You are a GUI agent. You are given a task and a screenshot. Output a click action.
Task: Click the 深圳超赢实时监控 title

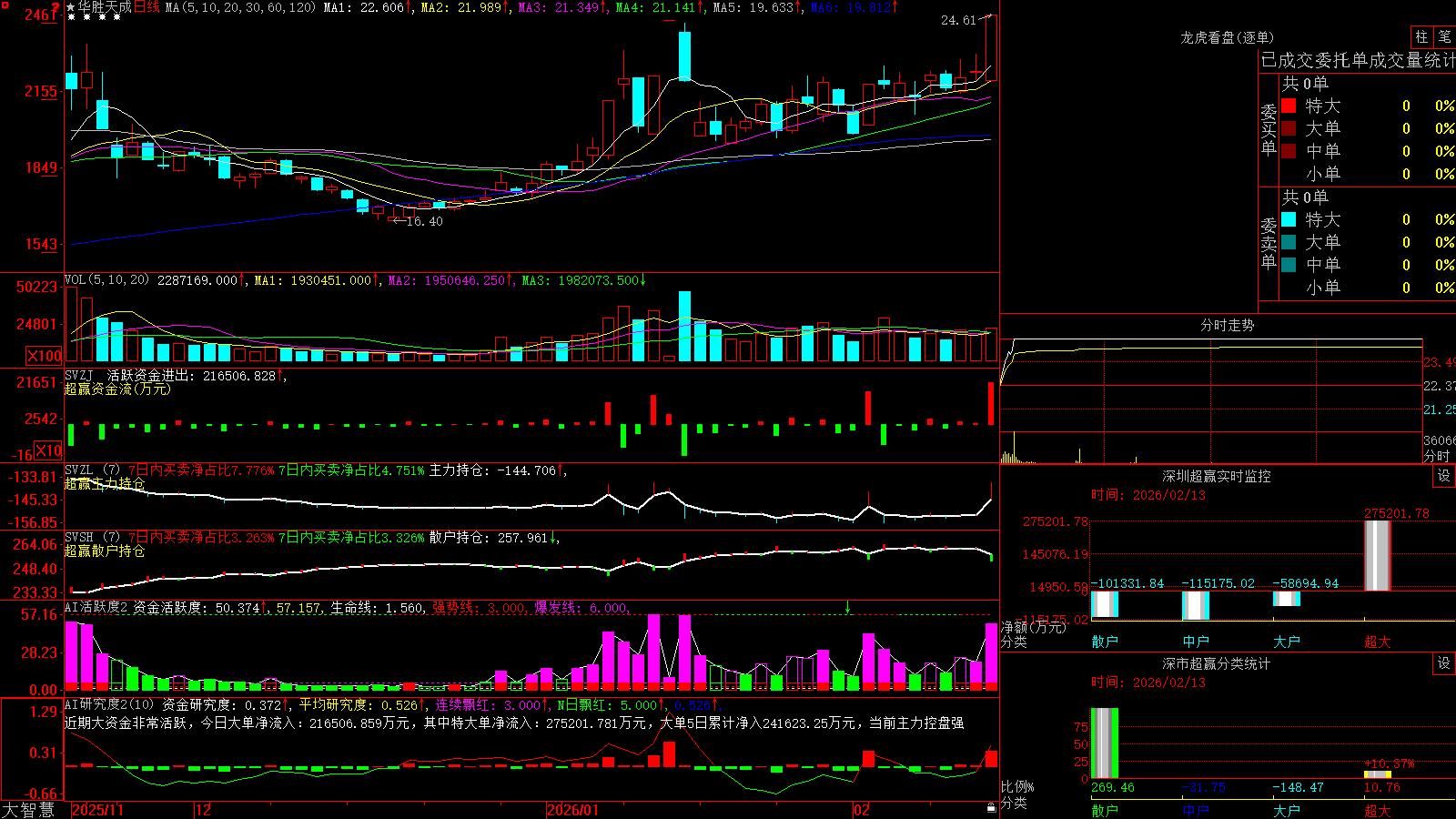(1216, 476)
